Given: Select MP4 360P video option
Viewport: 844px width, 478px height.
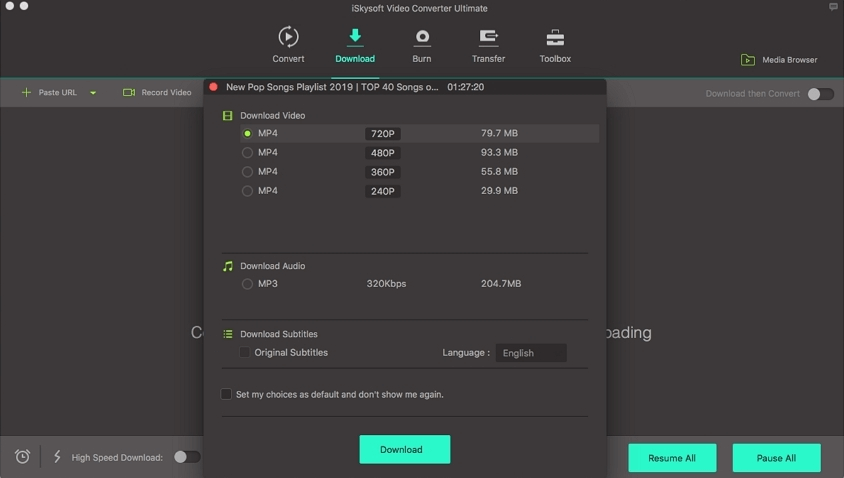Looking at the screenshot, I should (x=247, y=172).
